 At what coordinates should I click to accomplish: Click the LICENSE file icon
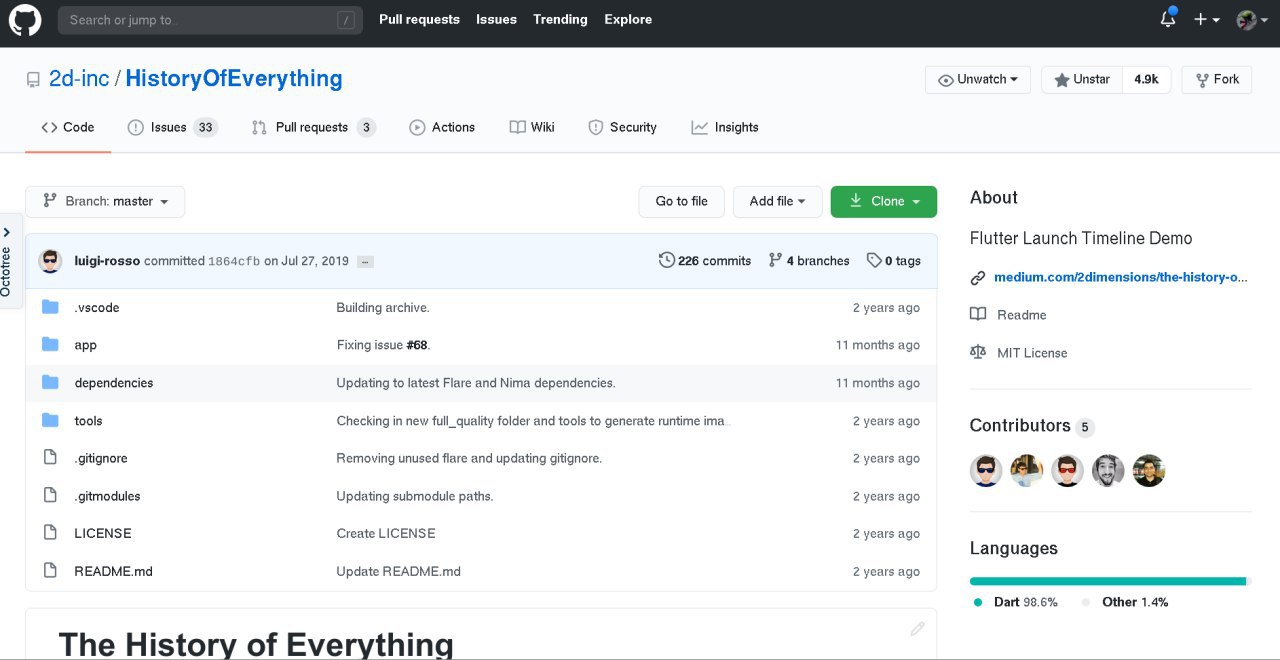(x=50, y=533)
